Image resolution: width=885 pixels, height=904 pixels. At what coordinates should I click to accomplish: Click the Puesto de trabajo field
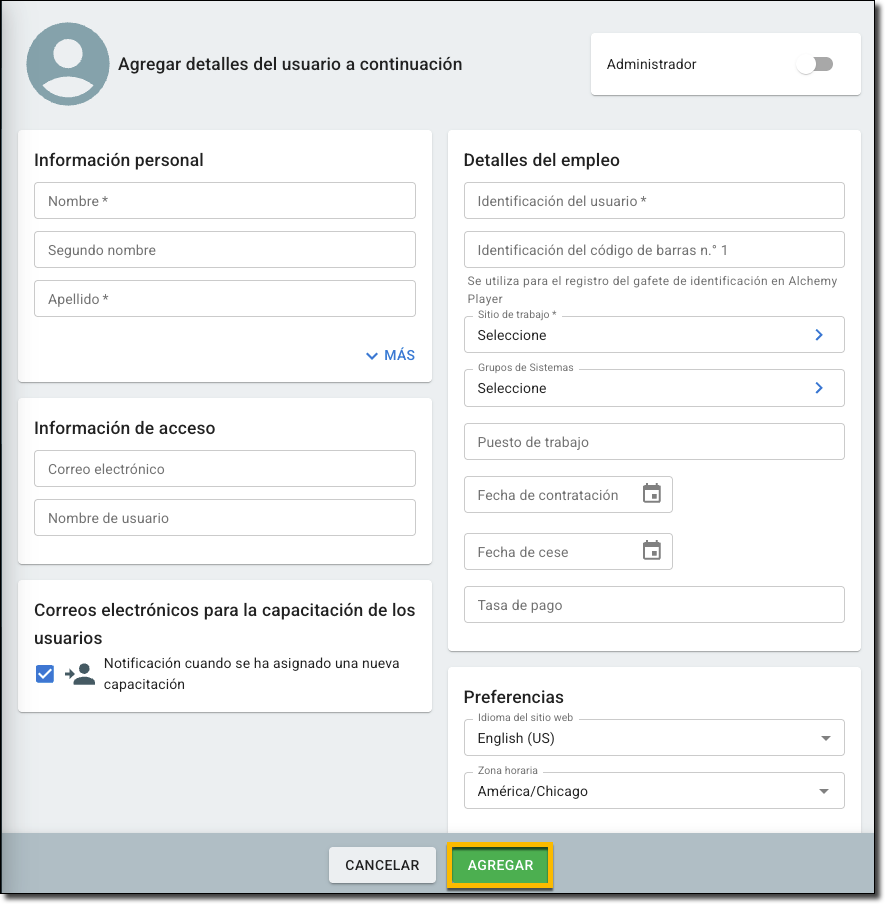click(654, 442)
